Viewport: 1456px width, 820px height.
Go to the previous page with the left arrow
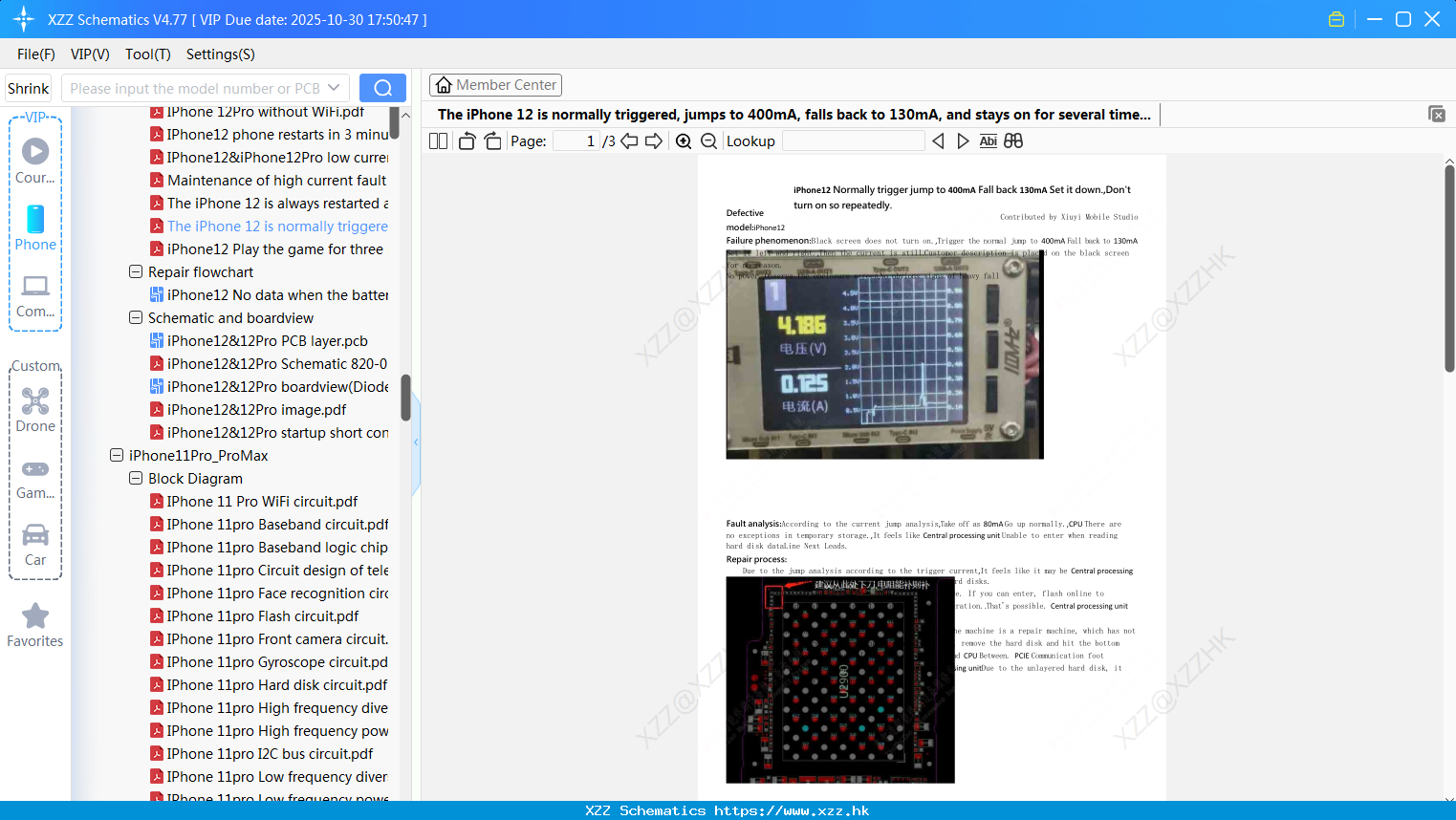click(x=629, y=141)
